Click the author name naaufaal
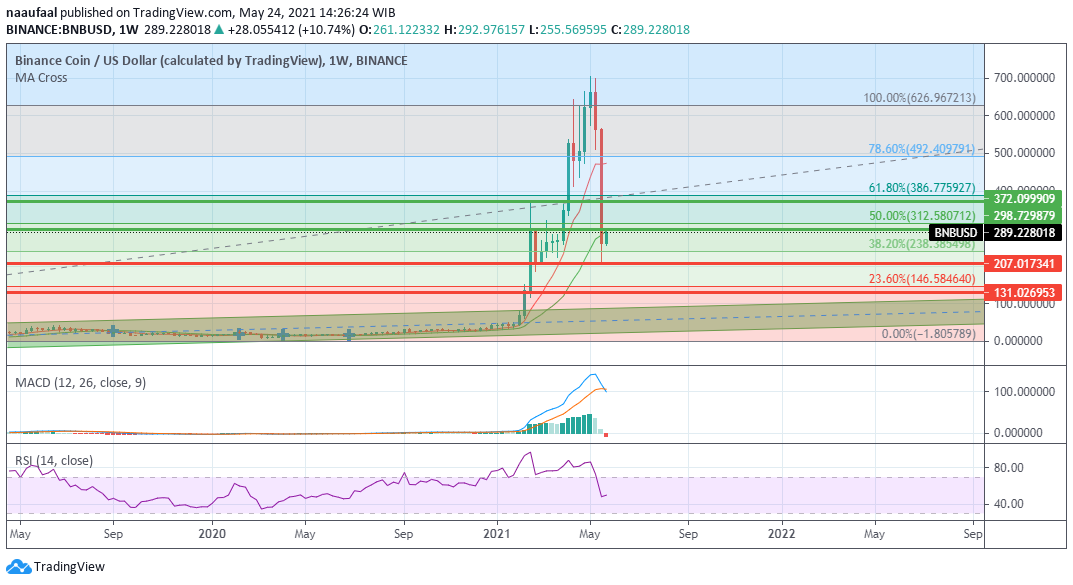1073x585 pixels. pos(31,12)
